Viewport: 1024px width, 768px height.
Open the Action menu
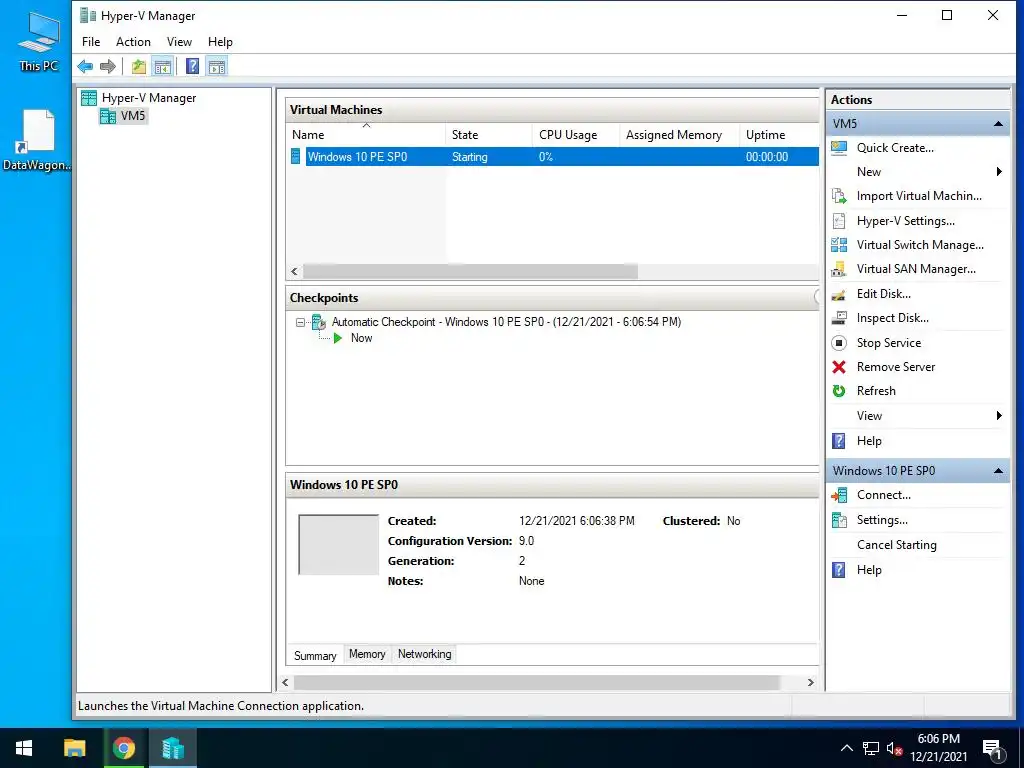coord(133,42)
